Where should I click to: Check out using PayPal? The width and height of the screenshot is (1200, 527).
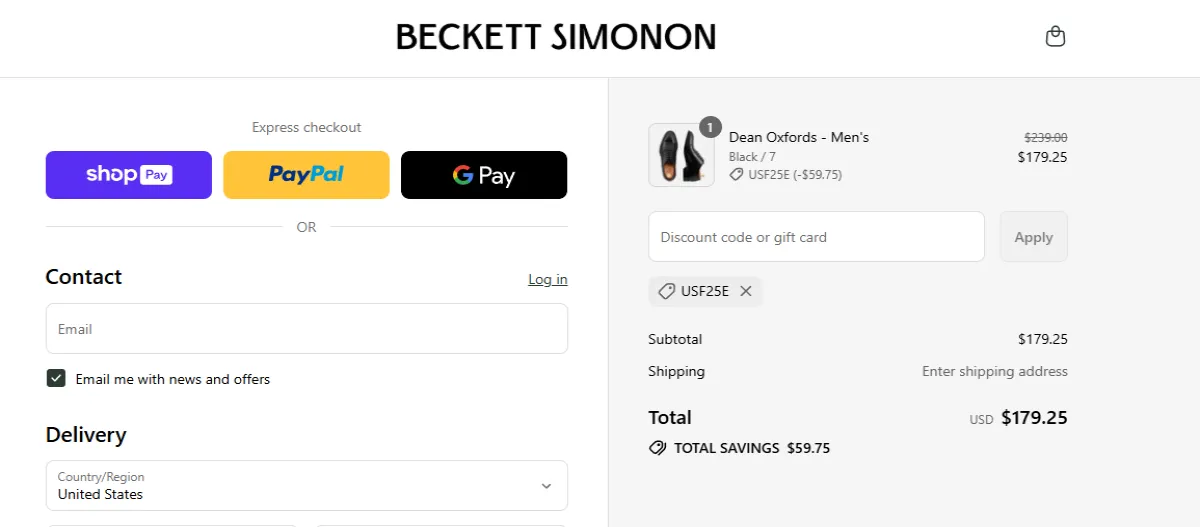[306, 175]
